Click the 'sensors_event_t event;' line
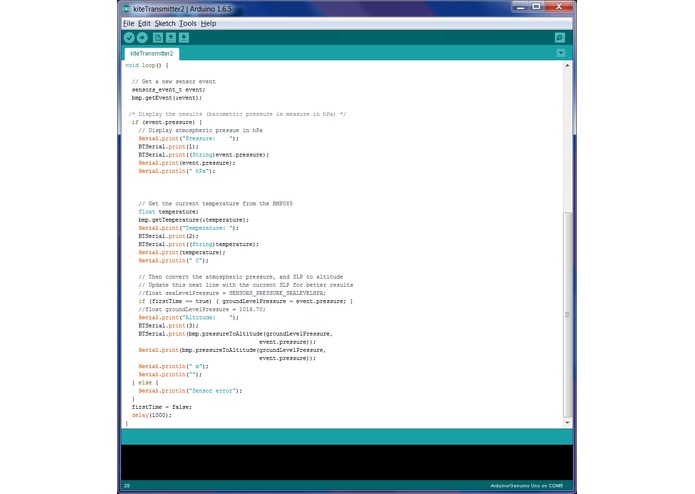Viewport: 695px width, 494px height. (x=168, y=89)
